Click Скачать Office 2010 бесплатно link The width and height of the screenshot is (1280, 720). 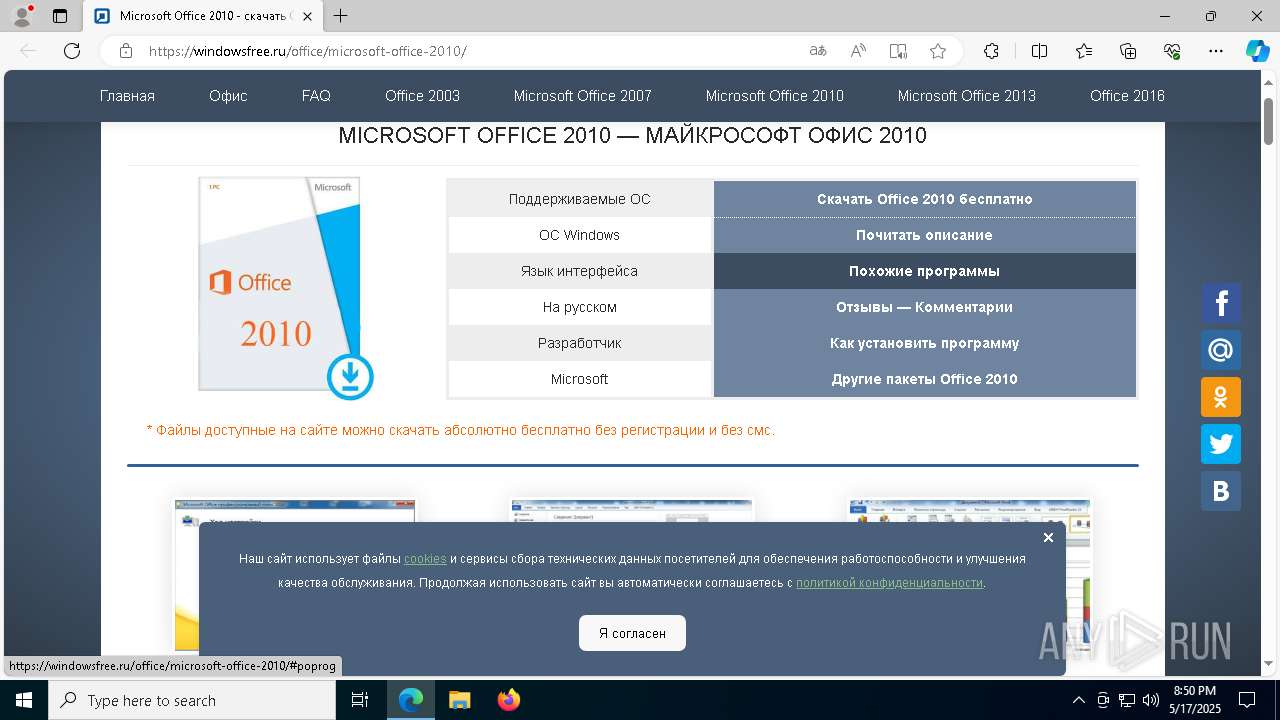pos(925,199)
